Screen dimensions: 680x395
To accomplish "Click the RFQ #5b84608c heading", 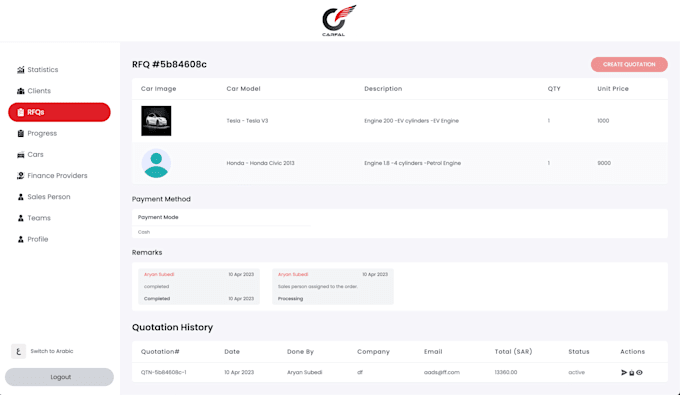I will tap(169, 65).
